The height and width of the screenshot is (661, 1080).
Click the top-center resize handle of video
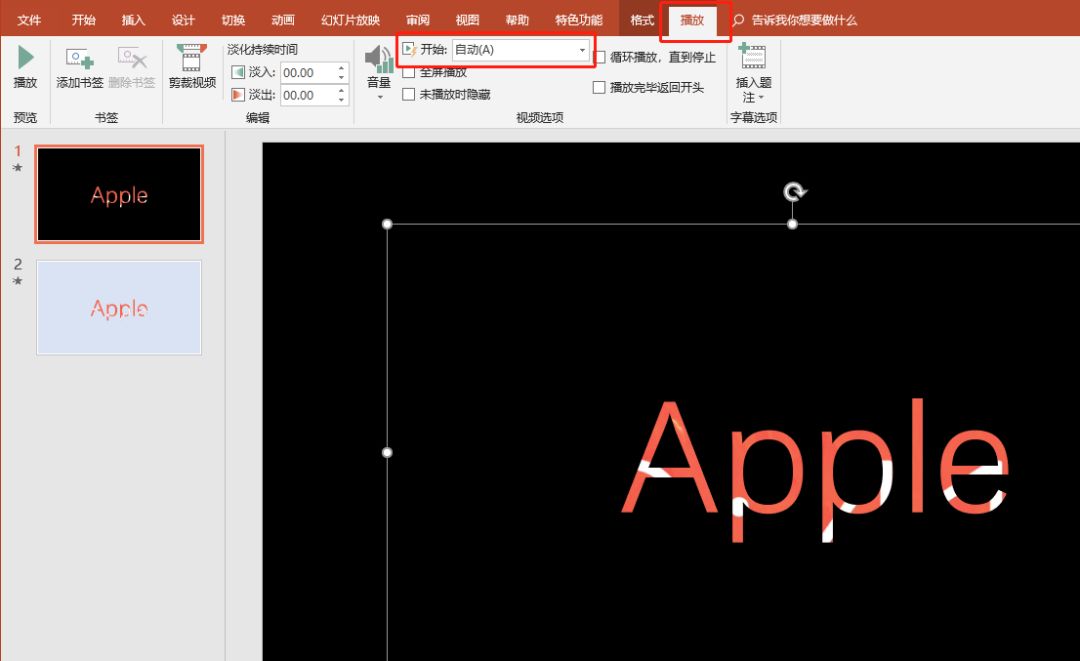792,224
